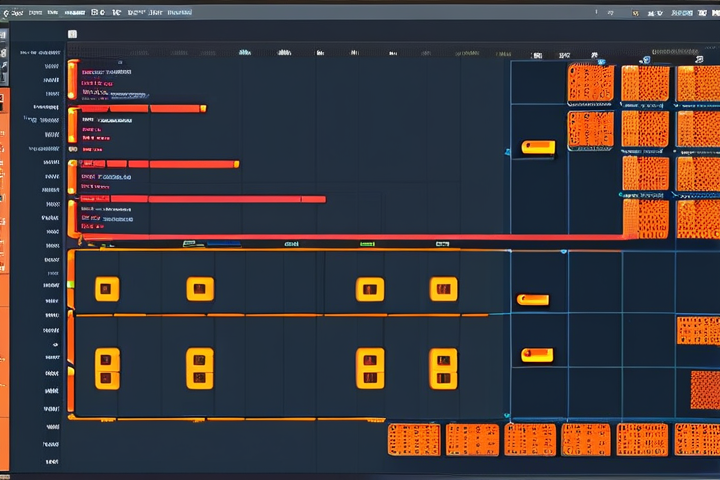Expand the first orange track group handle at top
The width and height of the screenshot is (720, 480).
click(72, 80)
